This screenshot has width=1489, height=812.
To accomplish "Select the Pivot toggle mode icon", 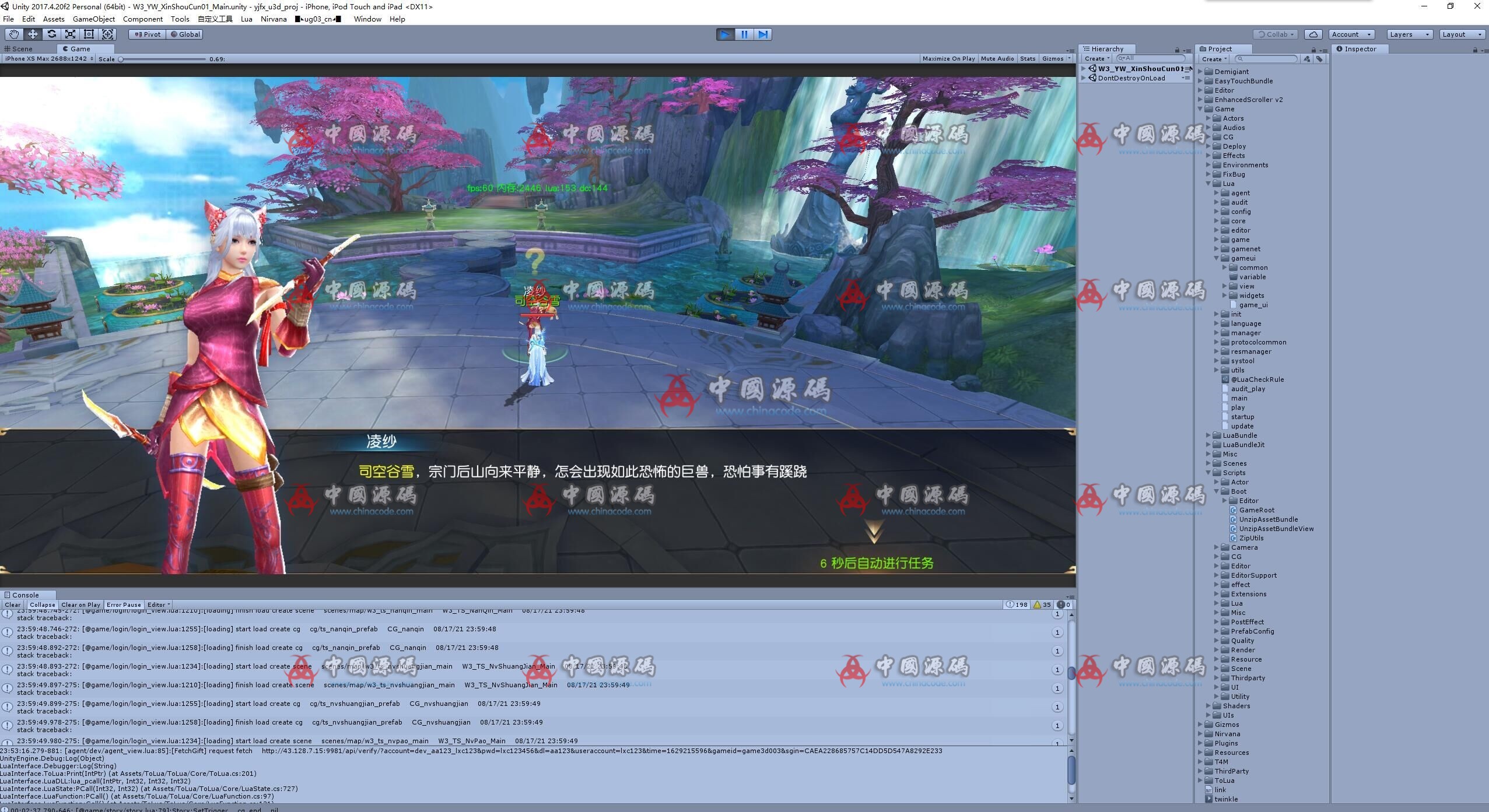I will coord(146,34).
